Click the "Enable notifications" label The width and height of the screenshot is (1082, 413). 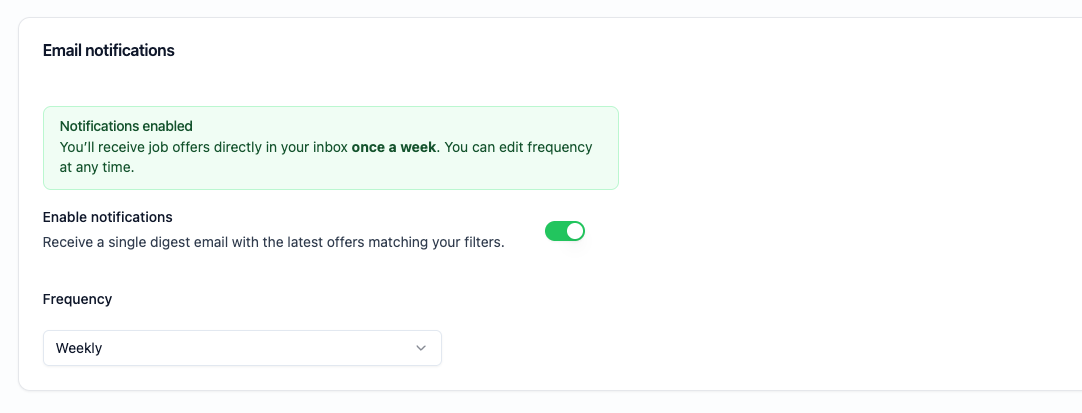coord(108,217)
